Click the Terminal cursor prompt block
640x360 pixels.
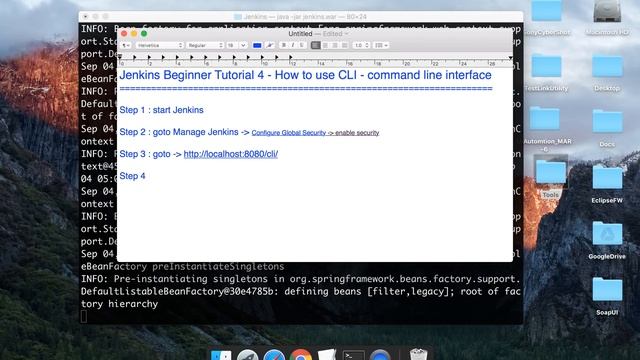tap(84, 316)
